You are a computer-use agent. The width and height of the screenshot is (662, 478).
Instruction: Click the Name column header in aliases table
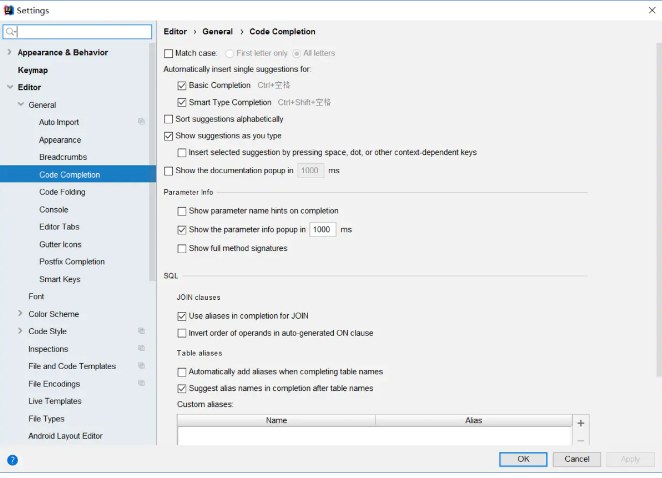277,421
